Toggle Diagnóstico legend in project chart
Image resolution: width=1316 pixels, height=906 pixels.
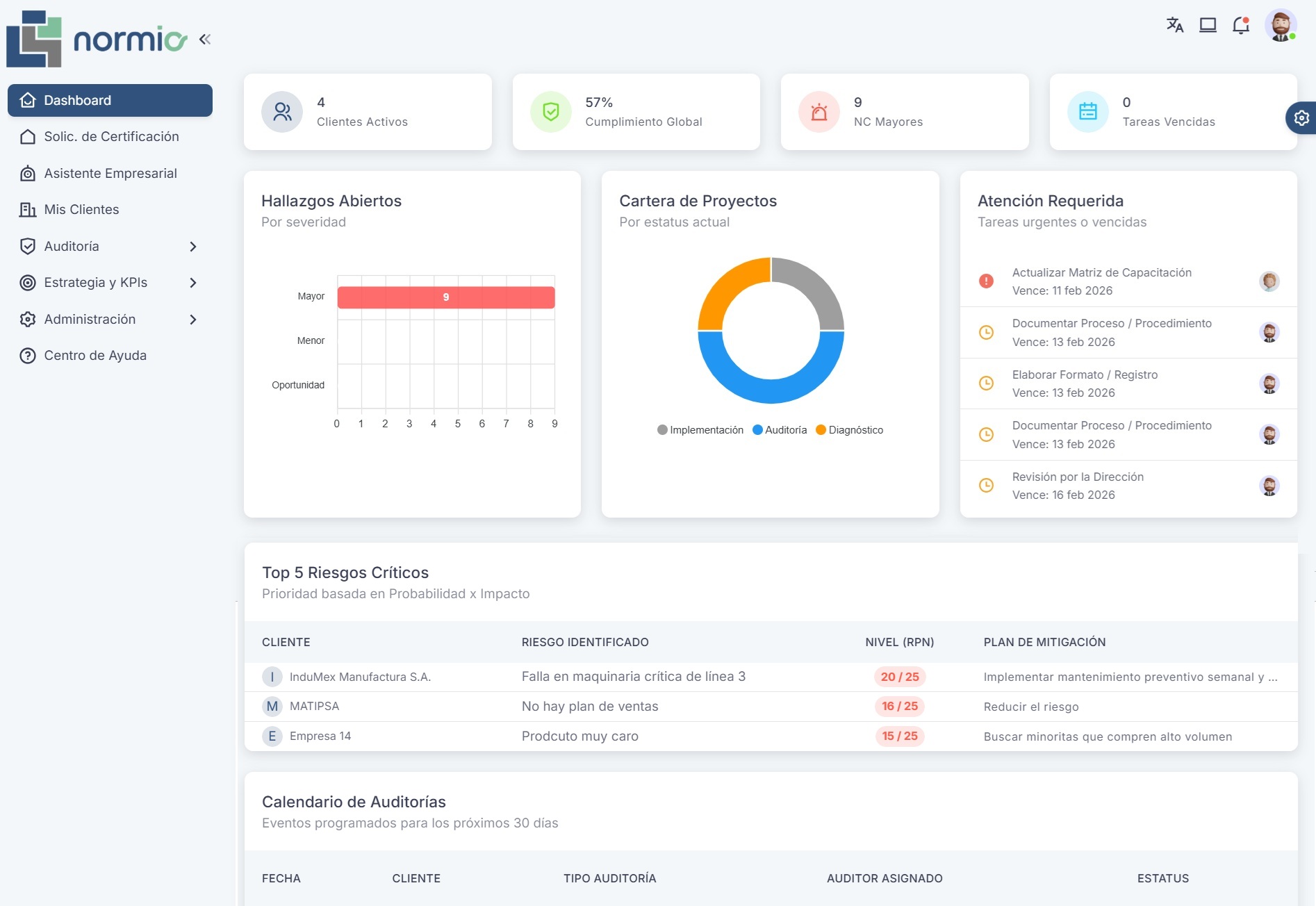tap(849, 430)
